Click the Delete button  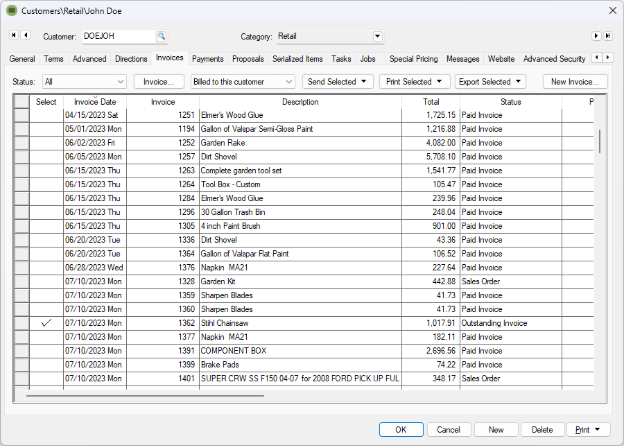[x=542, y=430]
